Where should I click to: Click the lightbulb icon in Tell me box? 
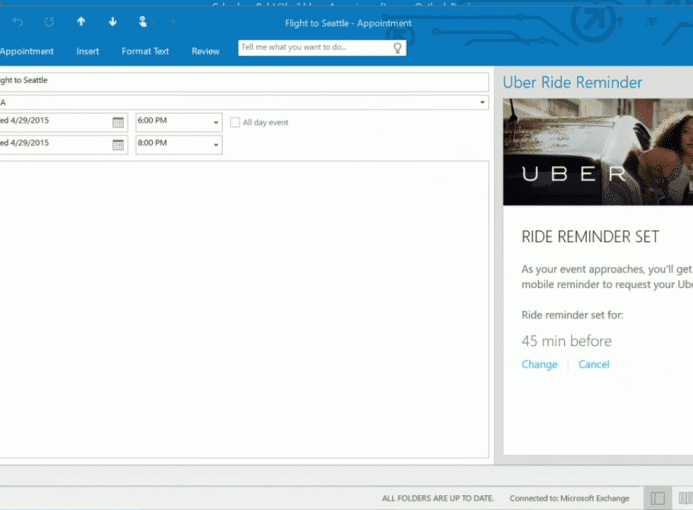pyautogui.click(x=397, y=48)
